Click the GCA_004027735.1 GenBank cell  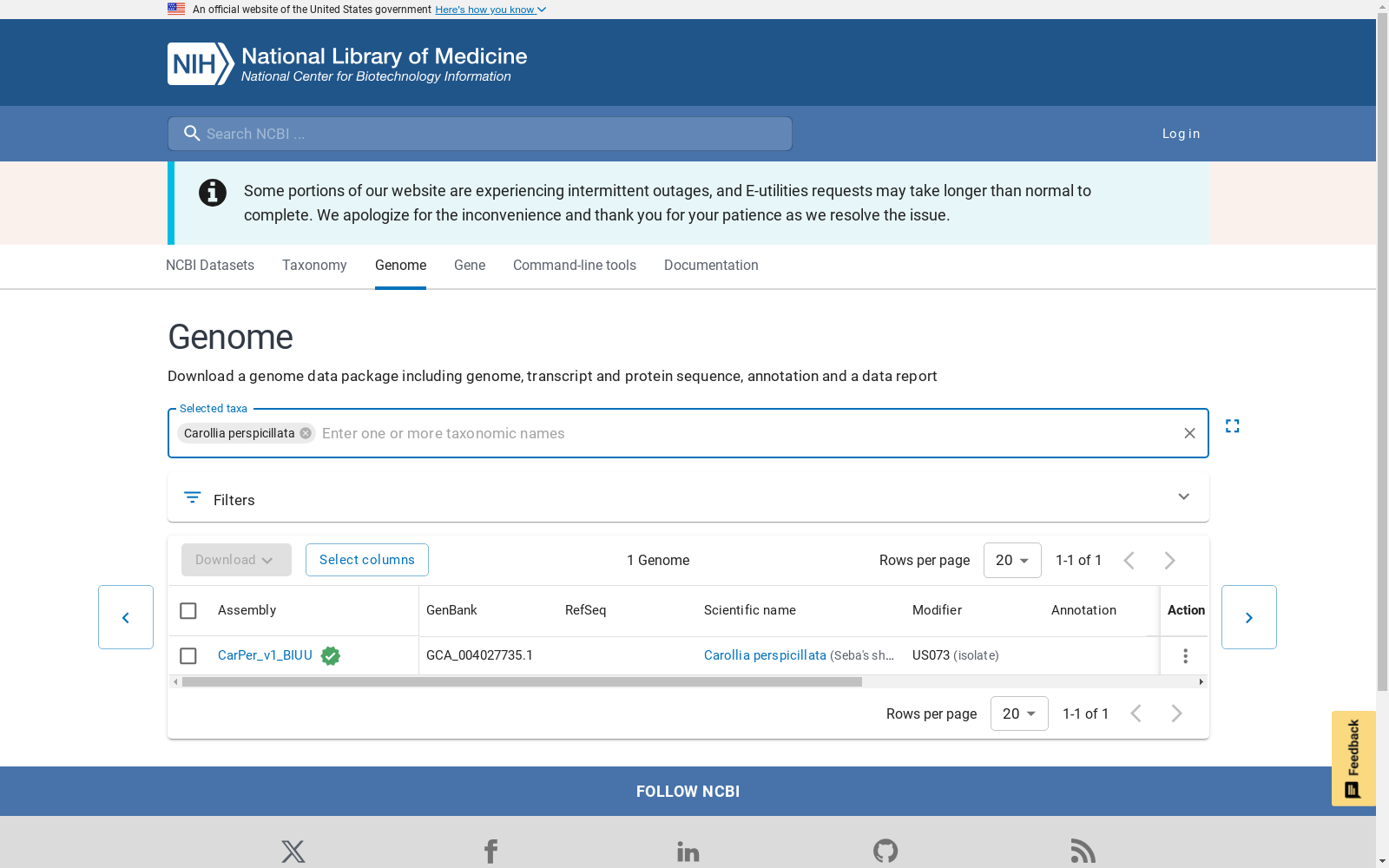click(x=479, y=655)
